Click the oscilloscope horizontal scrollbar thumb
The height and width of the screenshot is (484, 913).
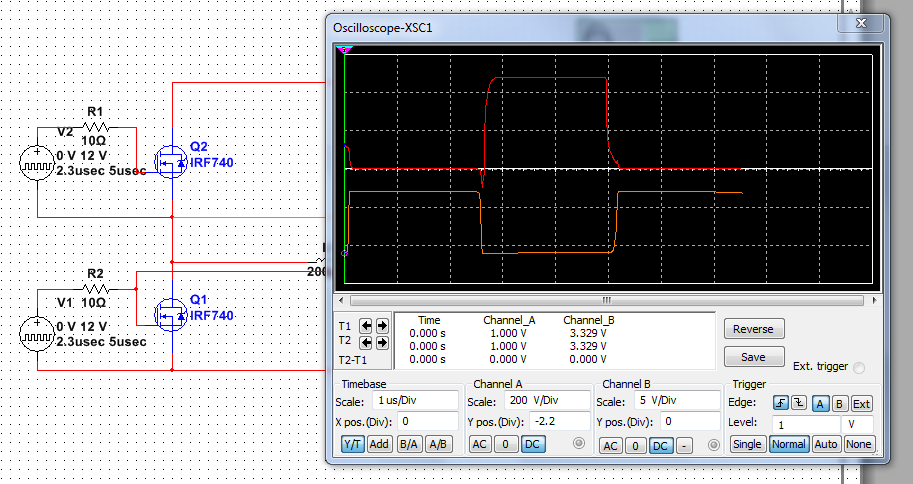pyautogui.click(x=606, y=301)
